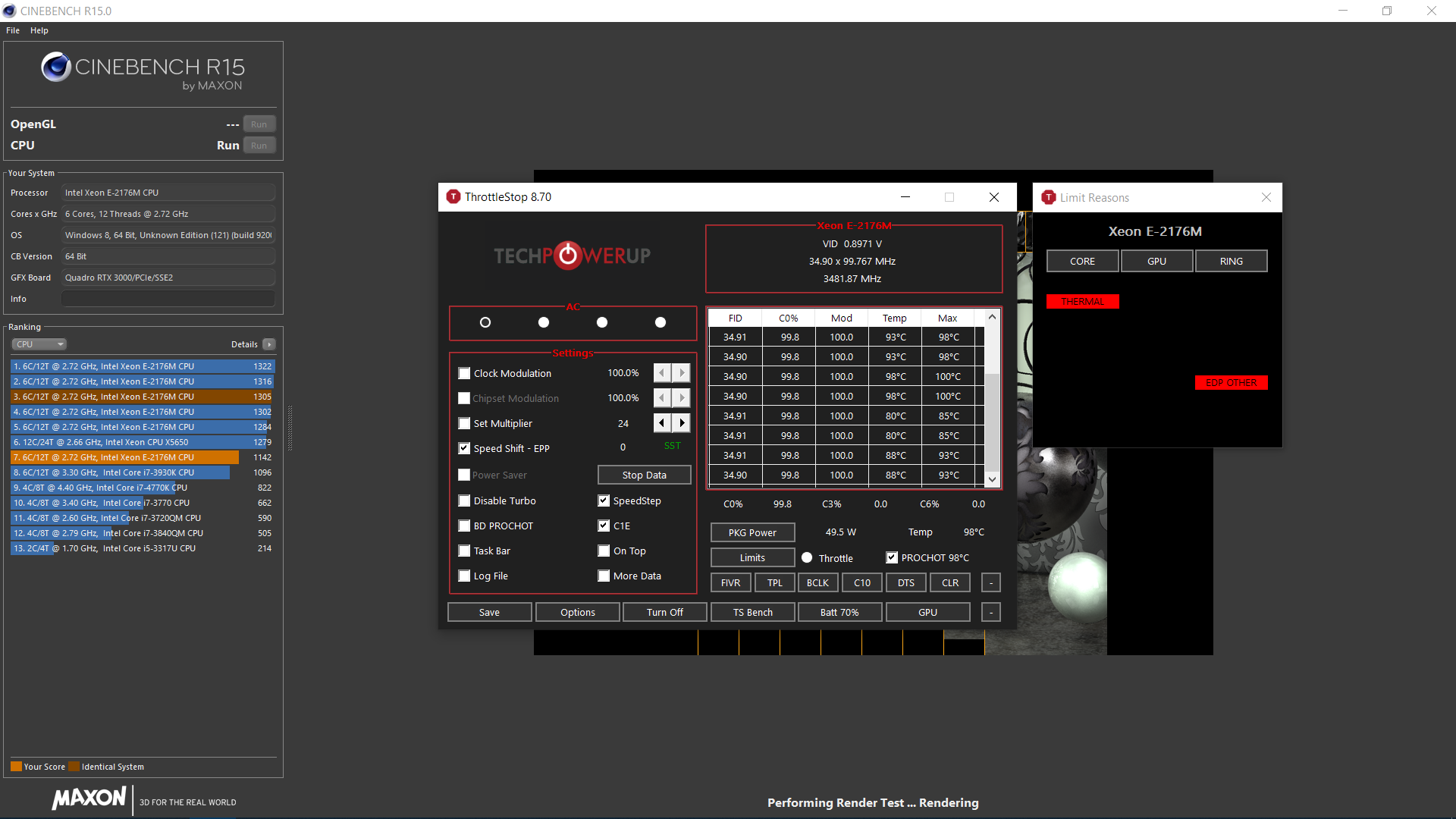Click the ThrottleStop title bar logo icon
Screen dimensions: 1456x819
[453, 197]
